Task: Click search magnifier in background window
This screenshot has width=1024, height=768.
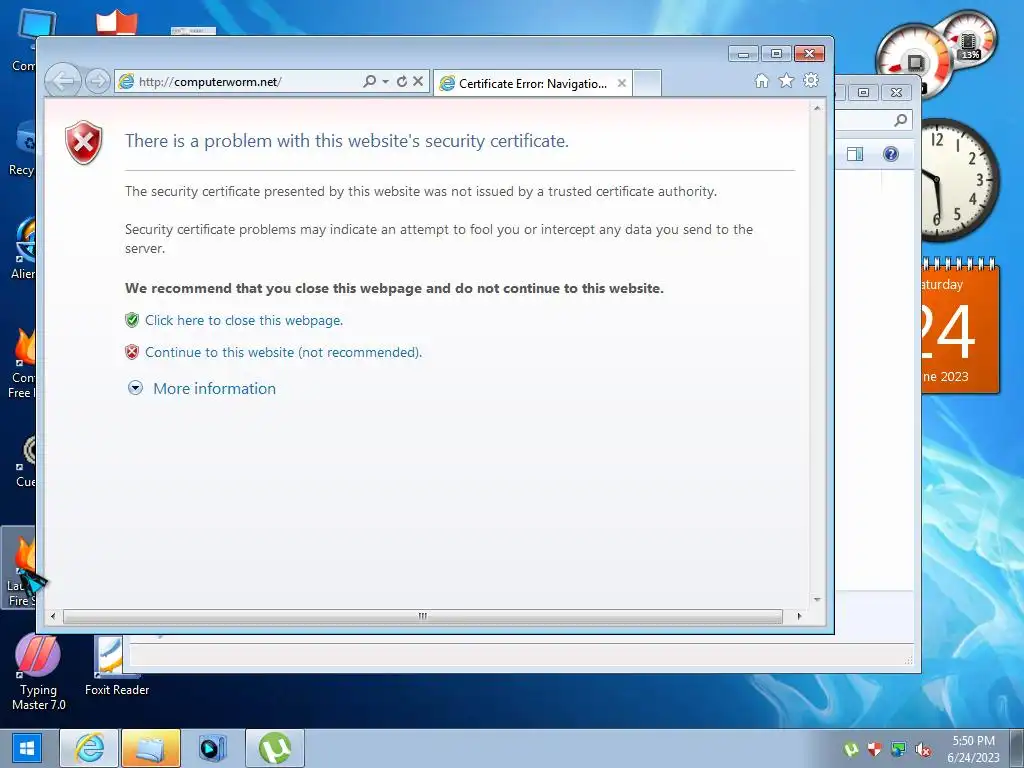Action: 901,120
